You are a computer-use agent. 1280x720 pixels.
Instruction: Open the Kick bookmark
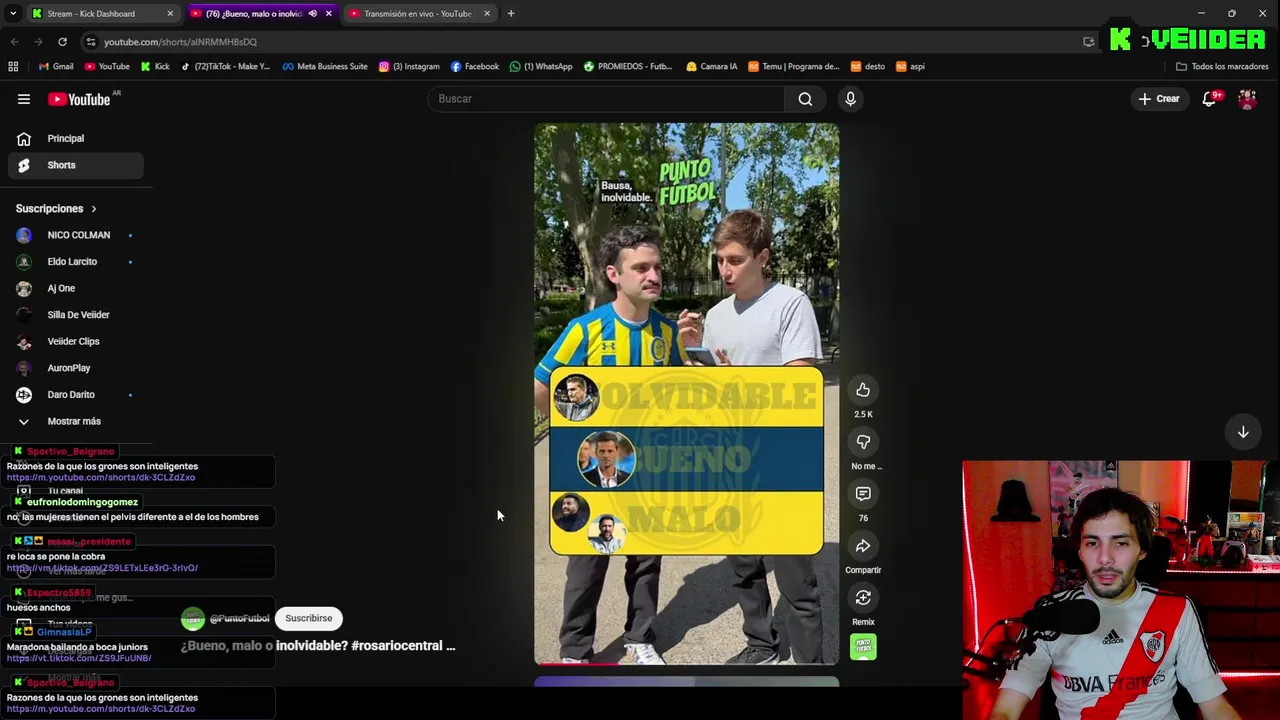(x=155, y=67)
